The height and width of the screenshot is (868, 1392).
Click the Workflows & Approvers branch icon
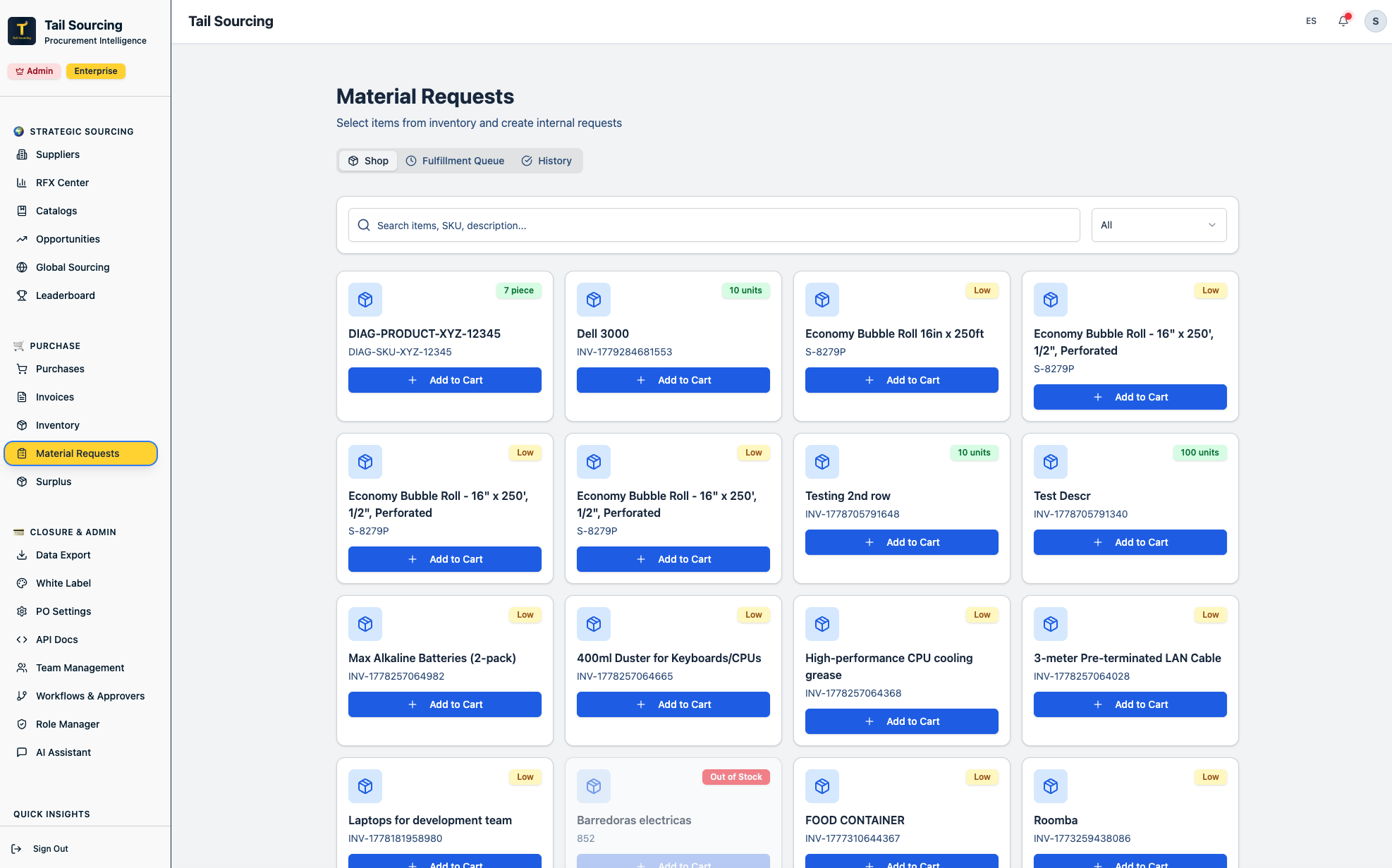(x=22, y=696)
